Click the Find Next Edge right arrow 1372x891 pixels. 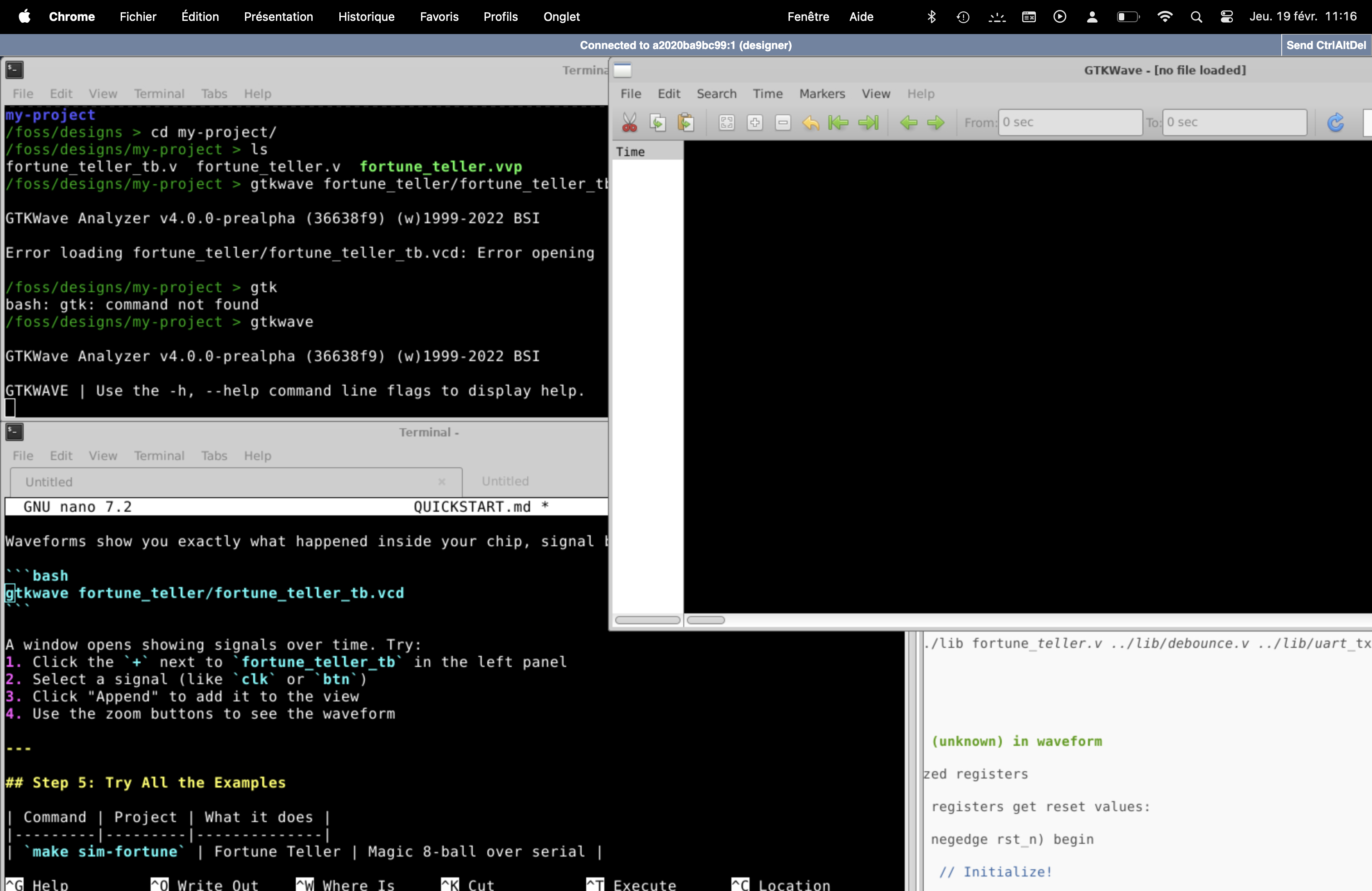point(936,122)
